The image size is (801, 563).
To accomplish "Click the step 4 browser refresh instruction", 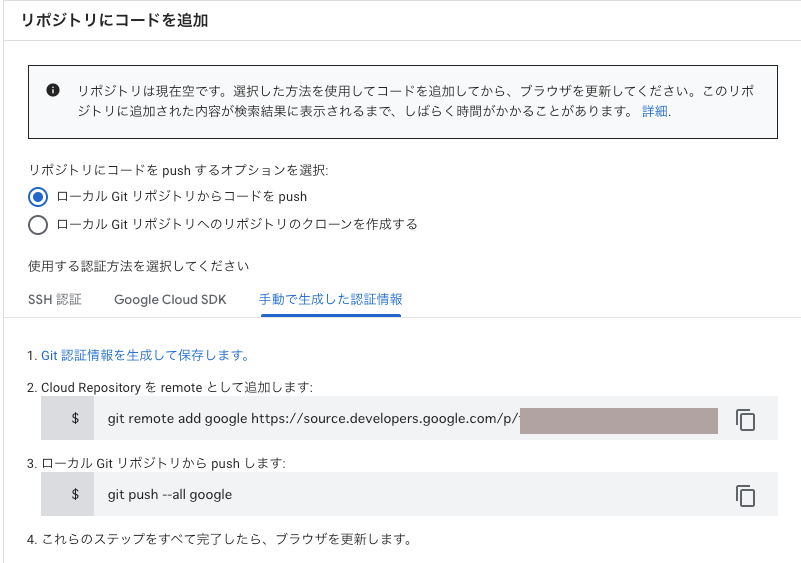I will coord(225,540).
